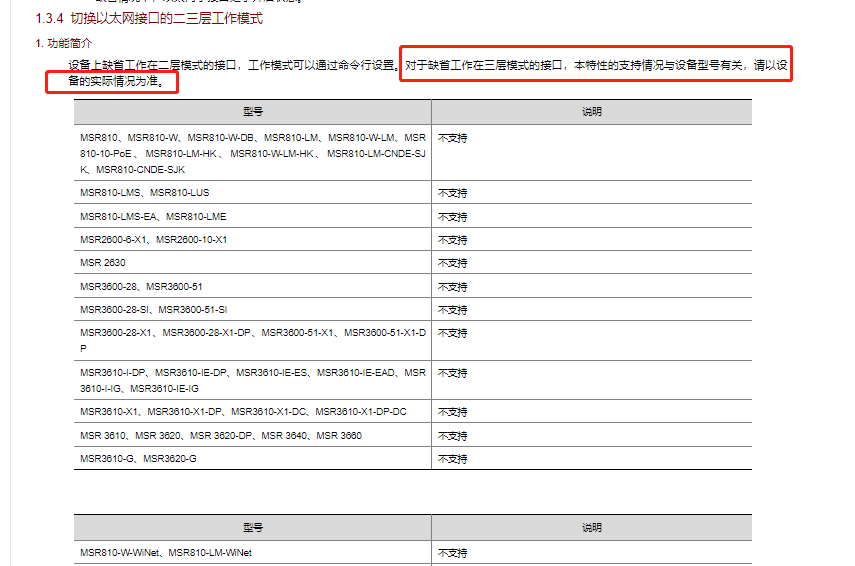Select the MSR3600-28-SI、MSR3600-51-SI cell
This screenshot has width=855, height=566.
[253, 309]
